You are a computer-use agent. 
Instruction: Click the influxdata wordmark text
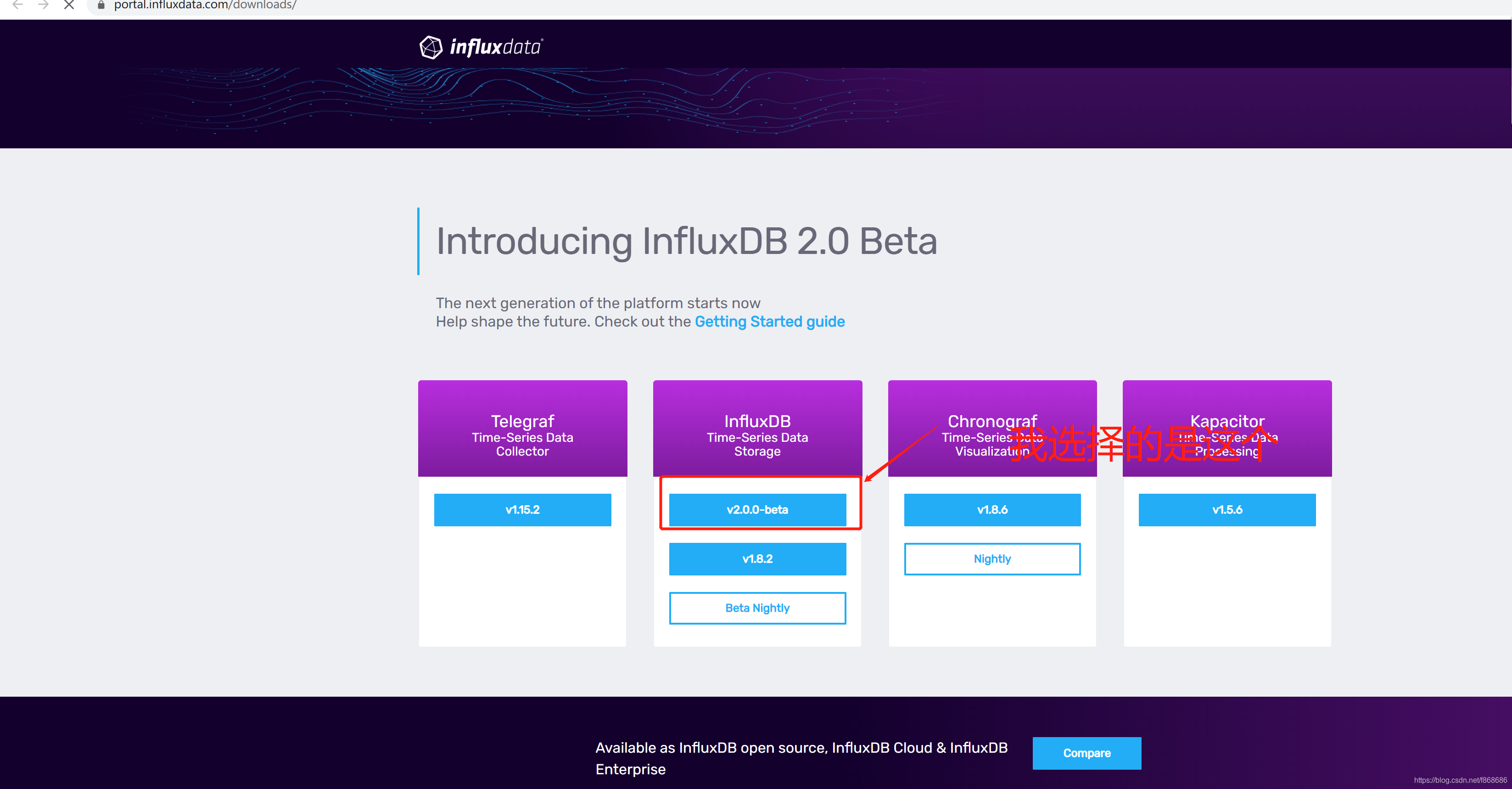[496, 47]
